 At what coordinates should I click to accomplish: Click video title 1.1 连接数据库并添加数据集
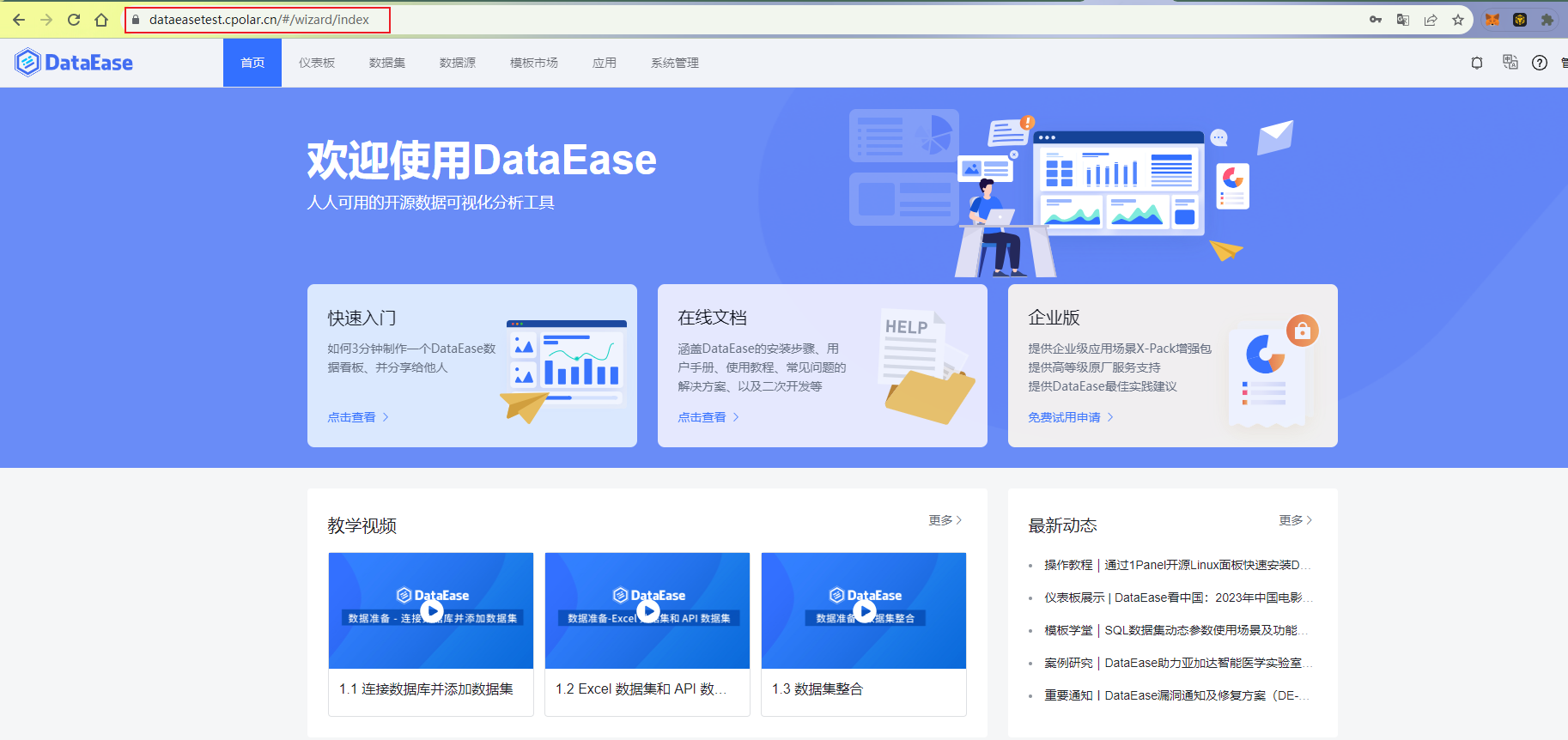coord(426,688)
